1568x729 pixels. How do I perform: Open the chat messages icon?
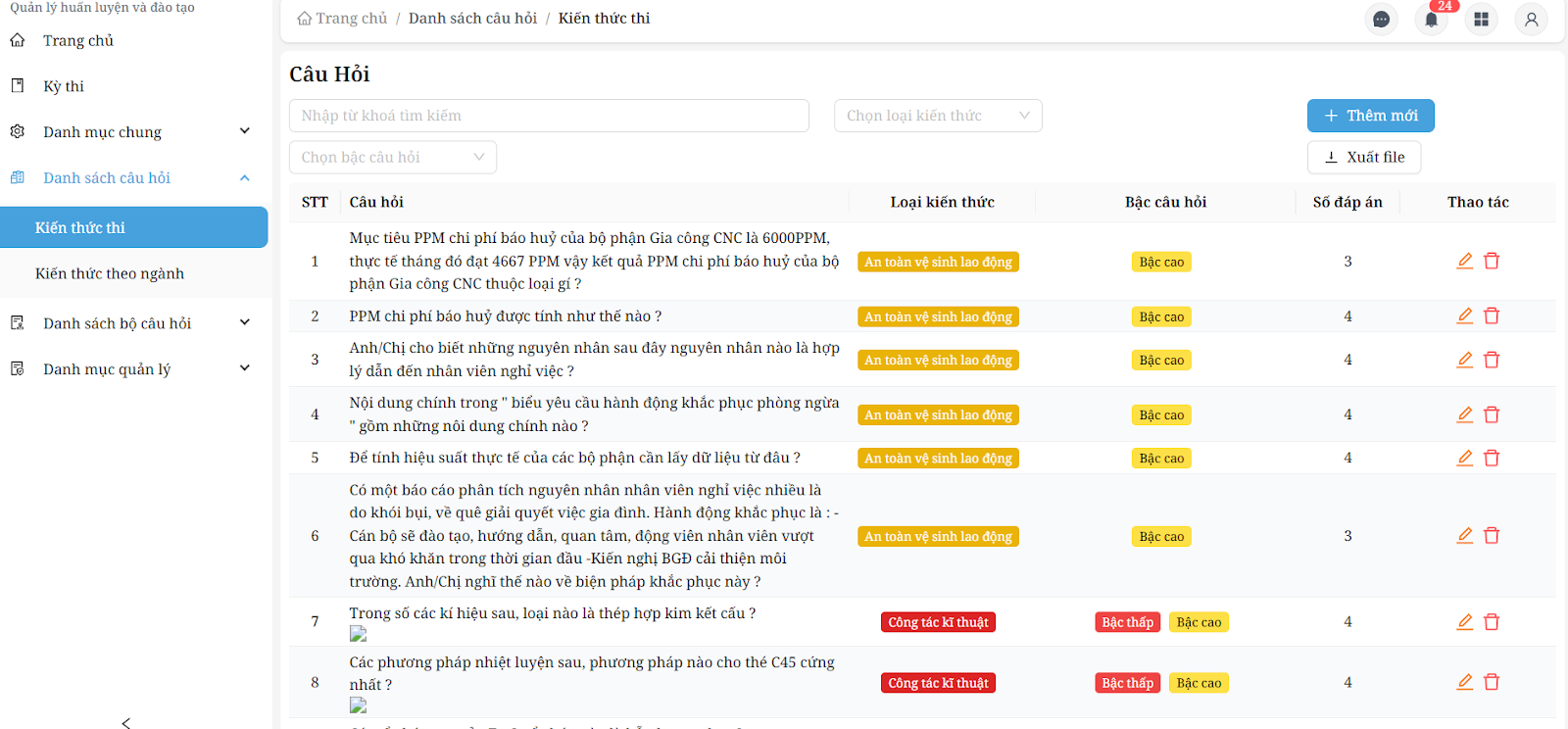pos(1381,20)
